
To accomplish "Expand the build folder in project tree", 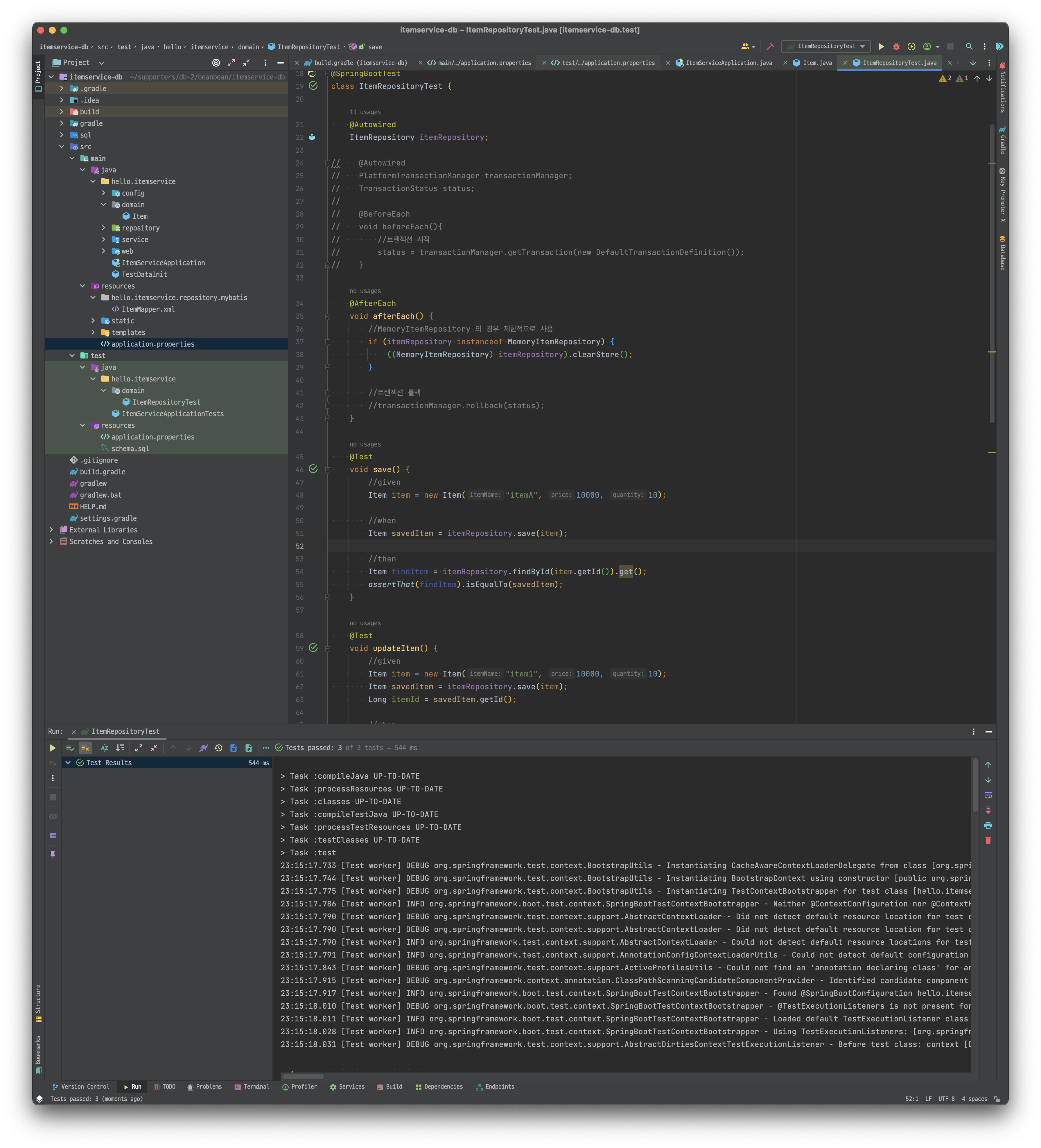I will [62, 111].
